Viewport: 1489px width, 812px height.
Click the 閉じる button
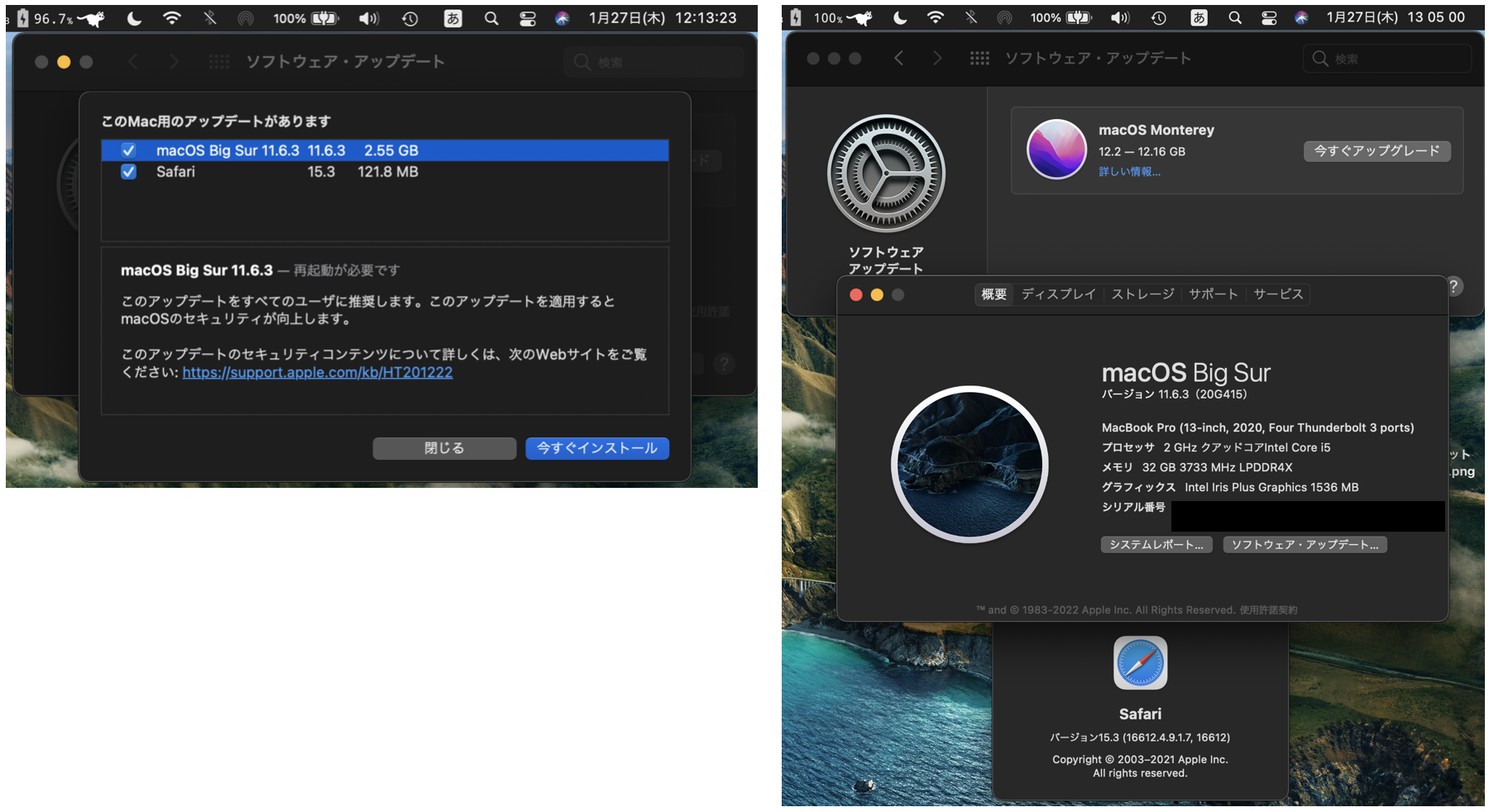[444, 448]
